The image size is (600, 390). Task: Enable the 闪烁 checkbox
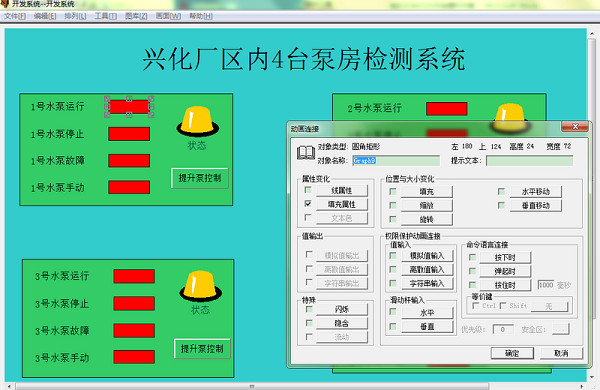(309, 309)
